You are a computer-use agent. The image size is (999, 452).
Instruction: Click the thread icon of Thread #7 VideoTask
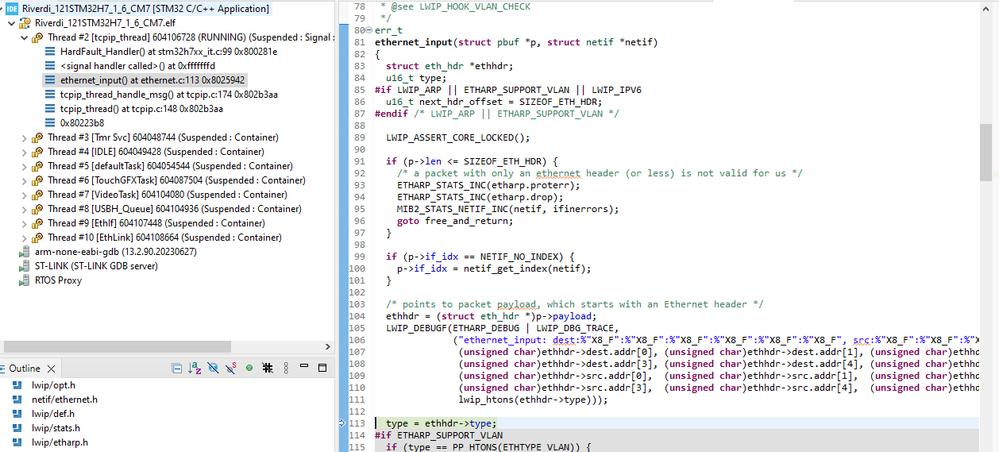[x=38, y=194]
